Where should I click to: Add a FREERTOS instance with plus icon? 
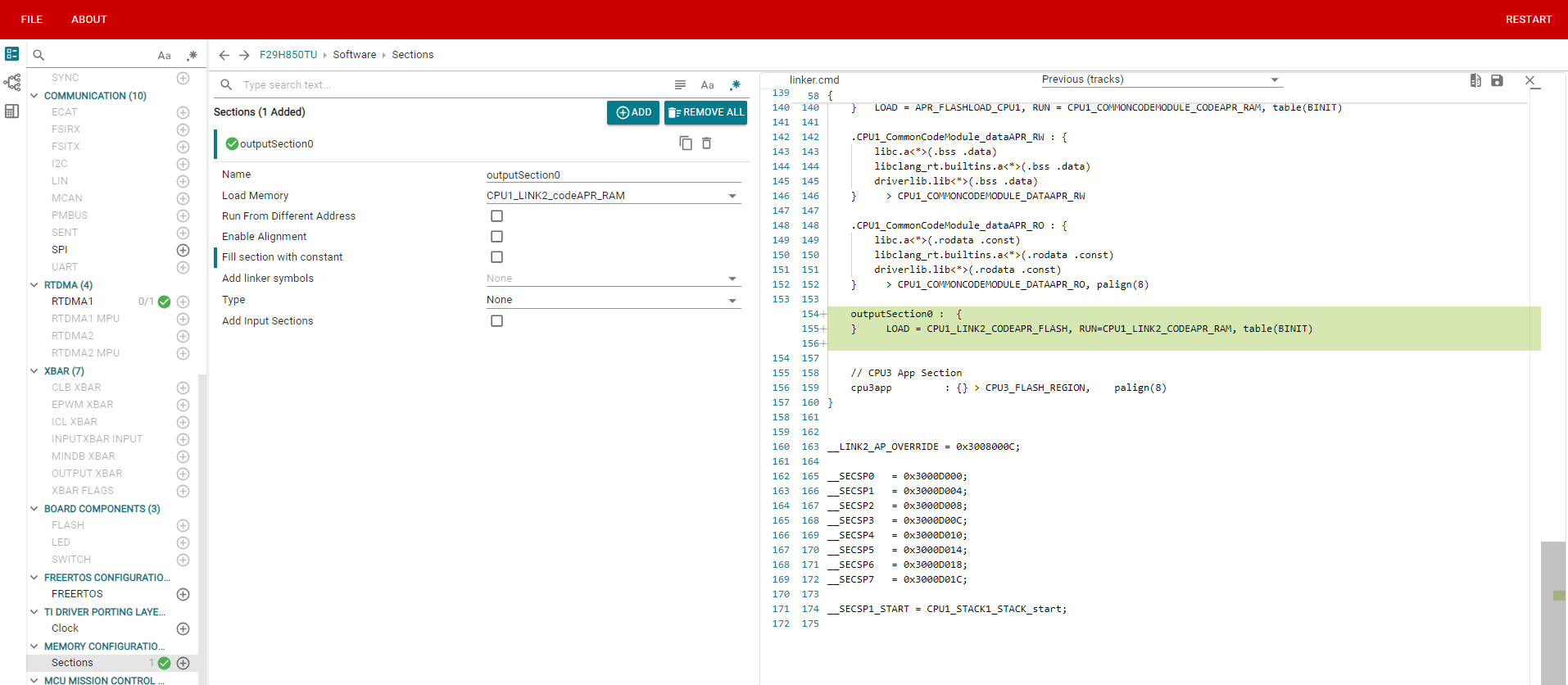pyautogui.click(x=184, y=594)
